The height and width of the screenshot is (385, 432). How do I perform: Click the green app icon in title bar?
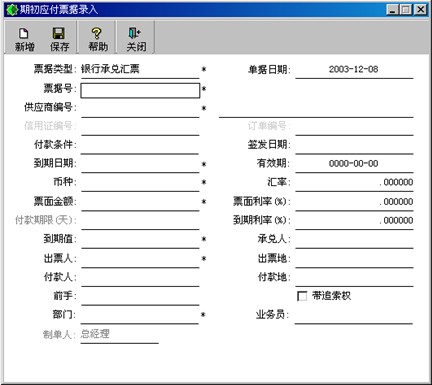click(x=12, y=10)
